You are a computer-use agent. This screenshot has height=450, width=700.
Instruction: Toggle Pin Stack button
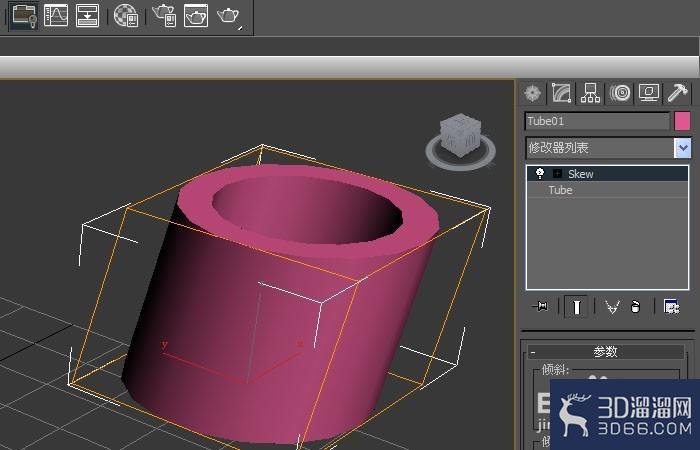(x=540, y=307)
